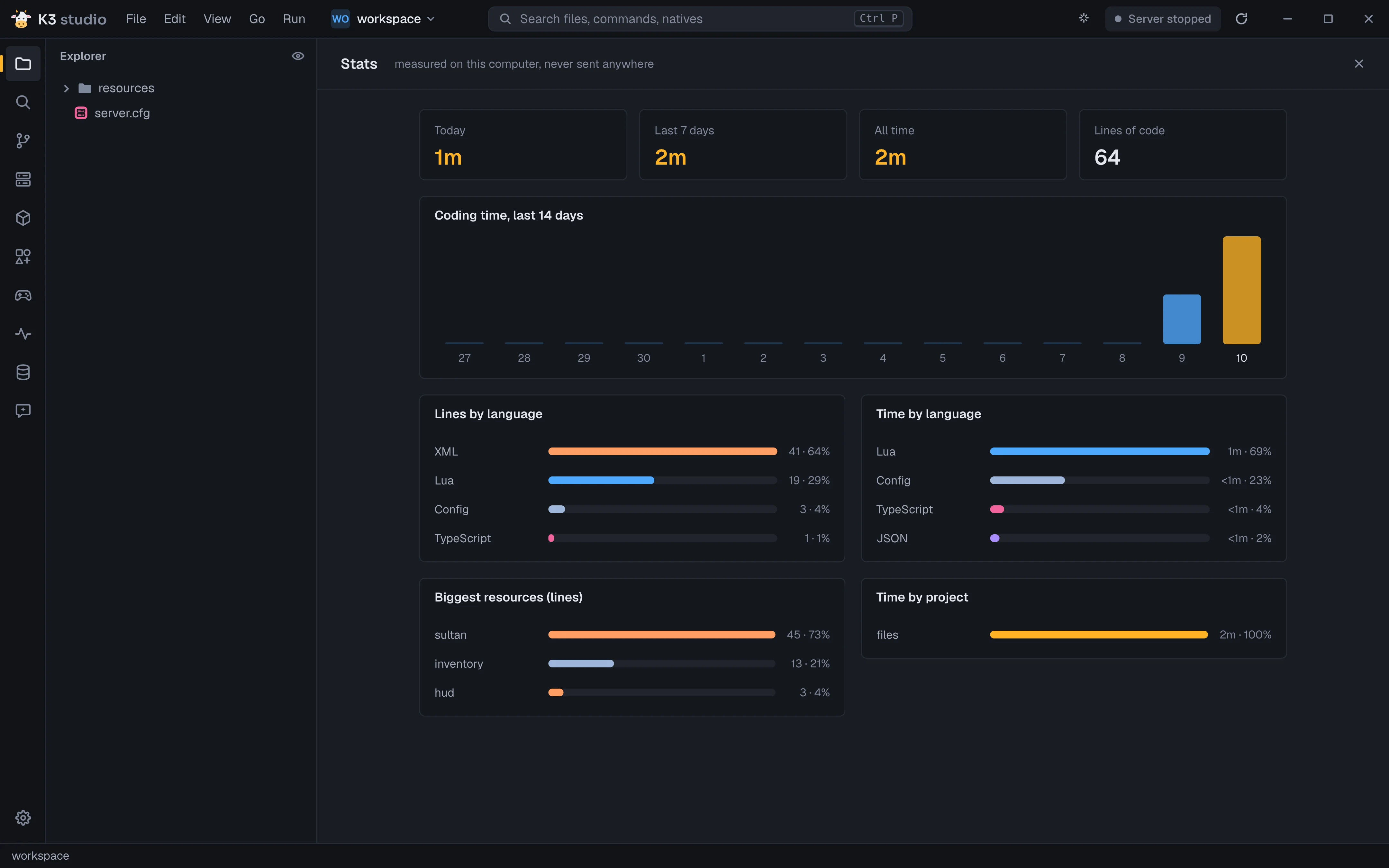The width and height of the screenshot is (1389, 868).
Task: Open the View menu
Action: point(217,19)
